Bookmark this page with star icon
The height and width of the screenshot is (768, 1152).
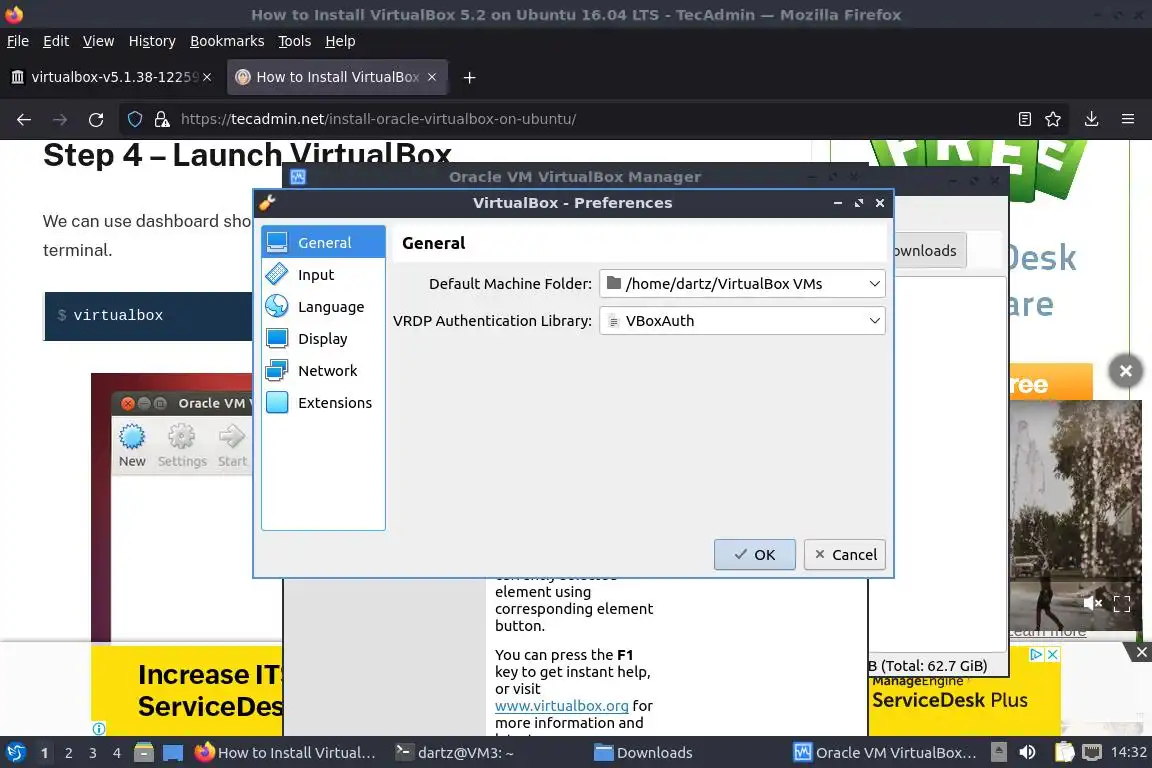coord(1053,119)
